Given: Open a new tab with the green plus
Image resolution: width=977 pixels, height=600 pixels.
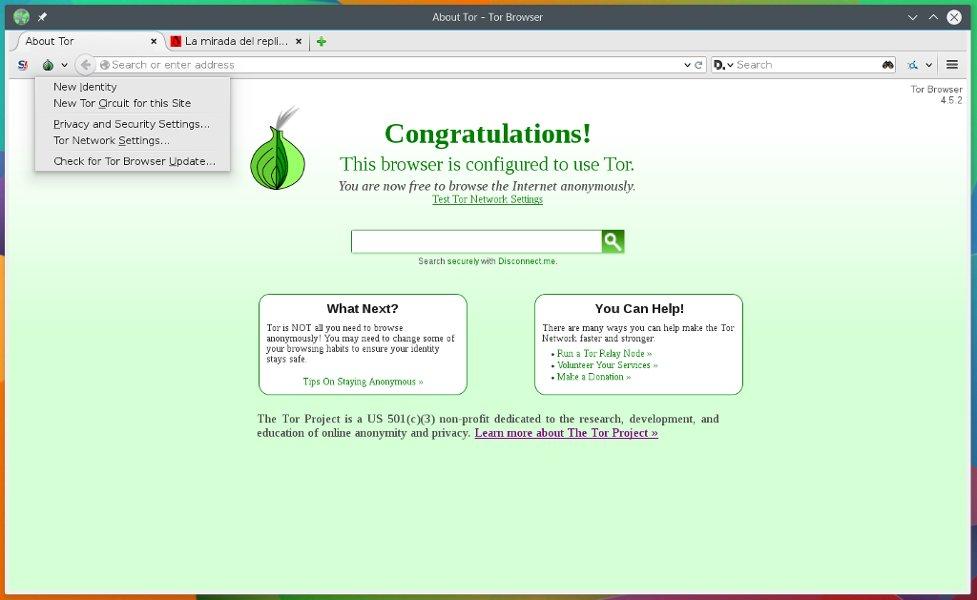Looking at the screenshot, I should (x=321, y=41).
